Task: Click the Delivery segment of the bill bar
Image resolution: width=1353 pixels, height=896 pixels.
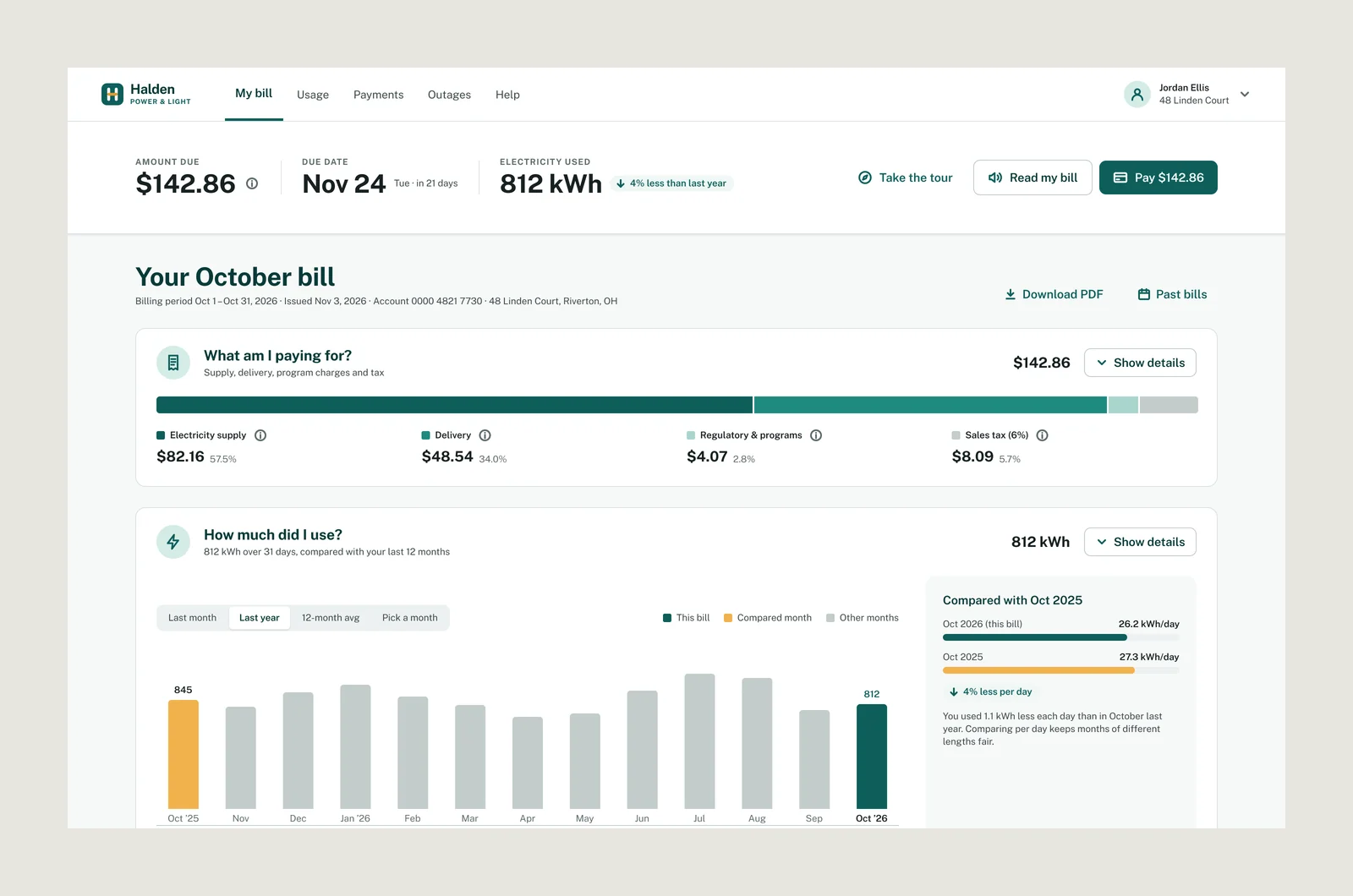Action: click(930, 405)
